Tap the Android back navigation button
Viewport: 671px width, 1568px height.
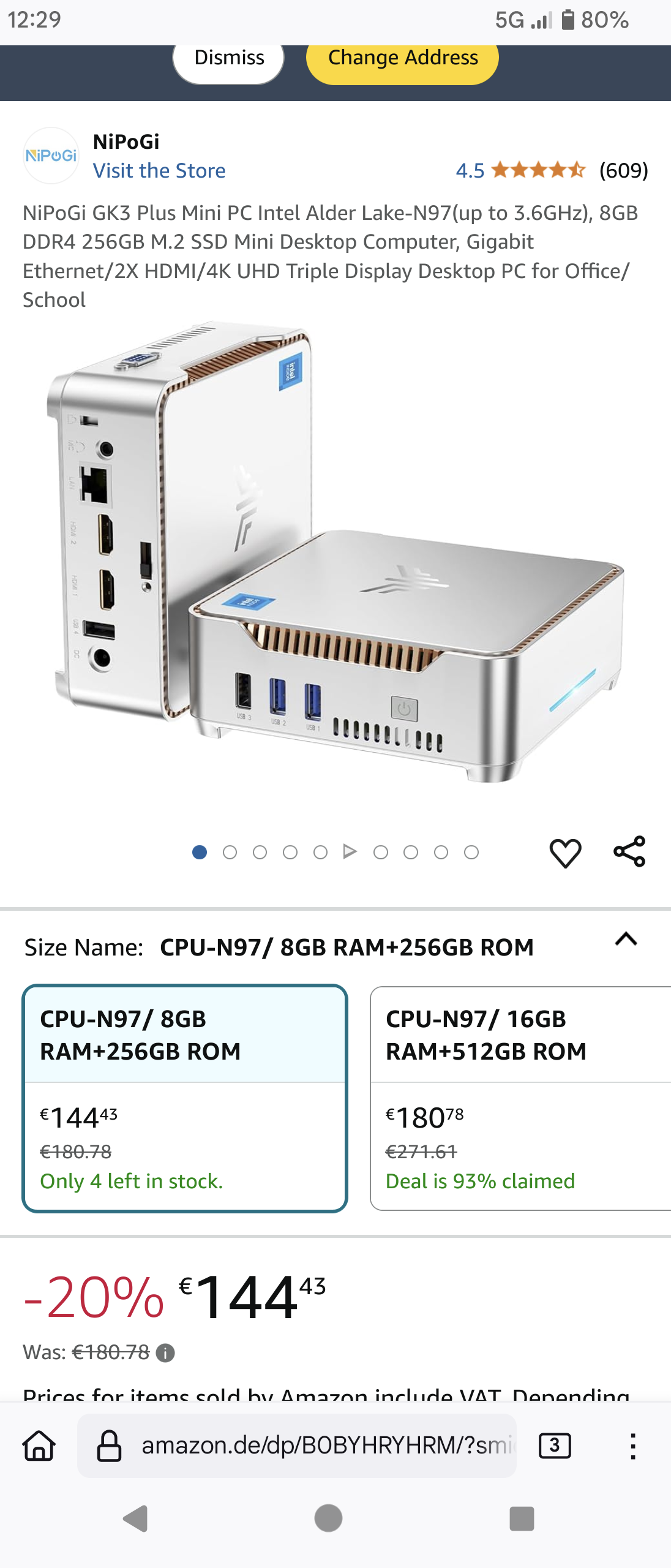[x=136, y=1518]
